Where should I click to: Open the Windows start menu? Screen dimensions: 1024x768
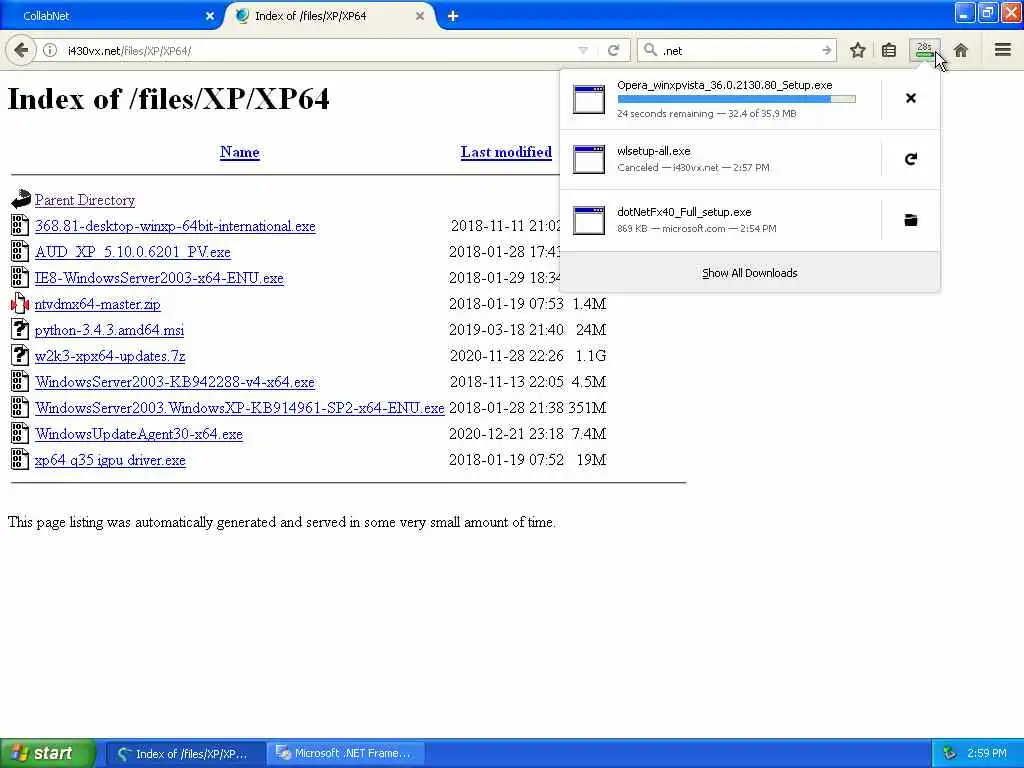47,753
